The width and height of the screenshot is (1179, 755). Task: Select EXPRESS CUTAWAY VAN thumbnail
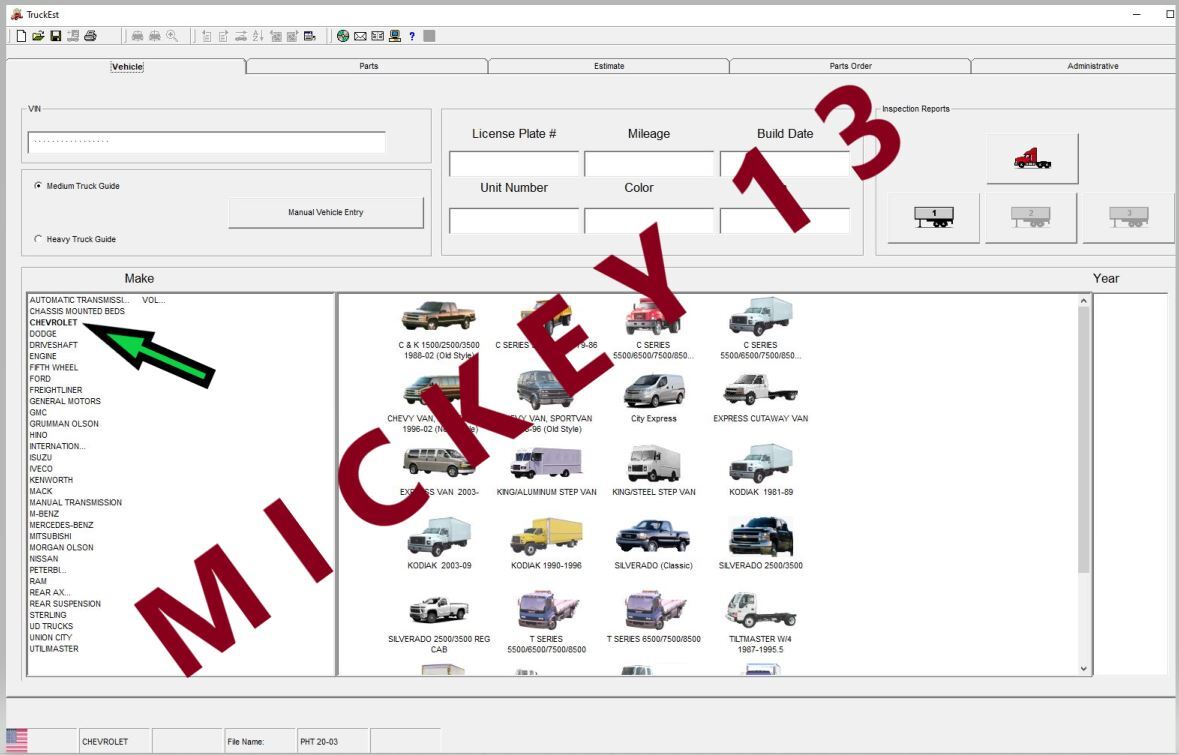(x=760, y=390)
